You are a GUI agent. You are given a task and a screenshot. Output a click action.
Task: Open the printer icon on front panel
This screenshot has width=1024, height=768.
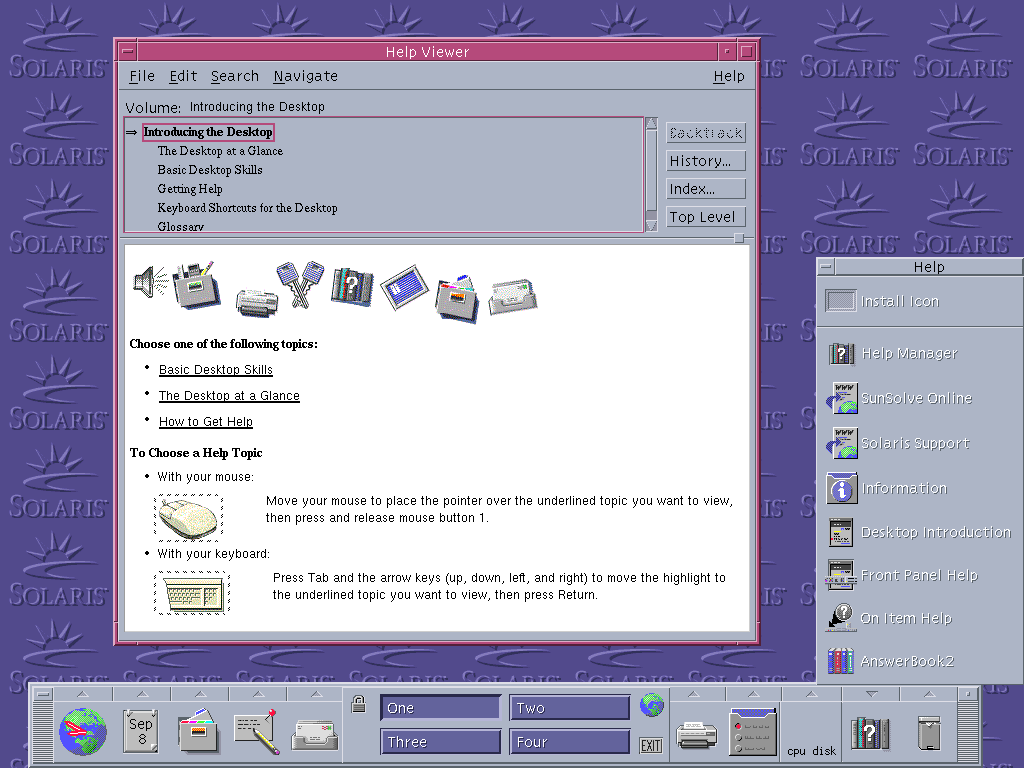(x=696, y=735)
